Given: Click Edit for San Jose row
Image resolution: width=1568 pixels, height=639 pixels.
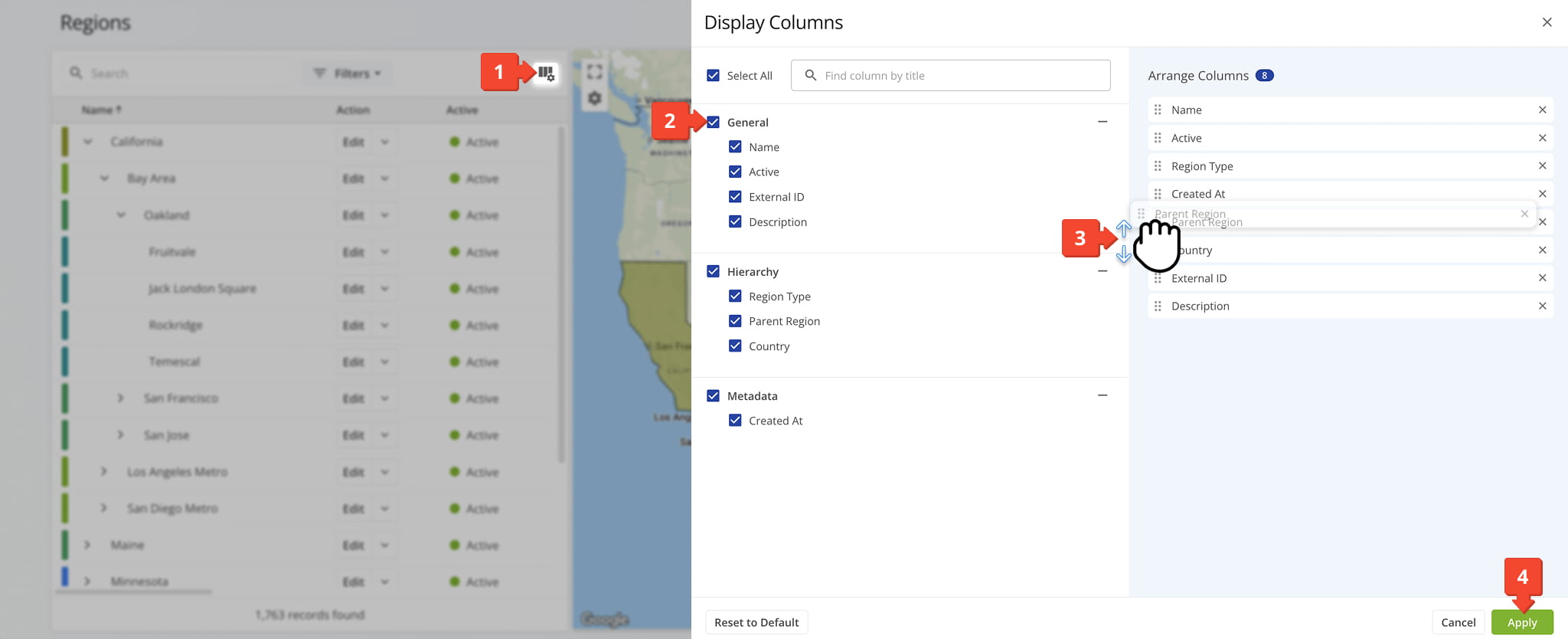Looking at the screenshot, I should 354,435.
